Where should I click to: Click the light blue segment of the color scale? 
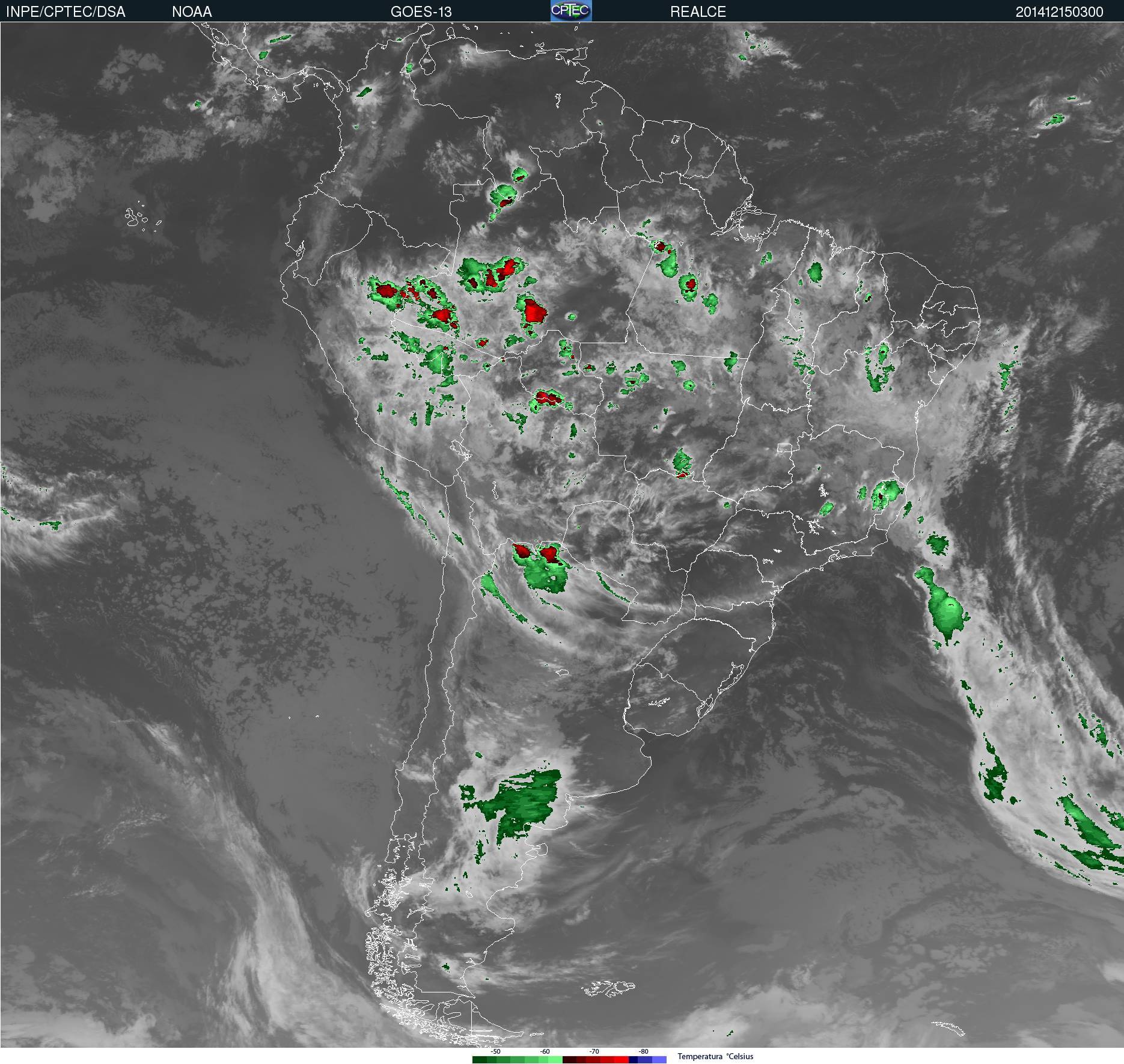659,1060
